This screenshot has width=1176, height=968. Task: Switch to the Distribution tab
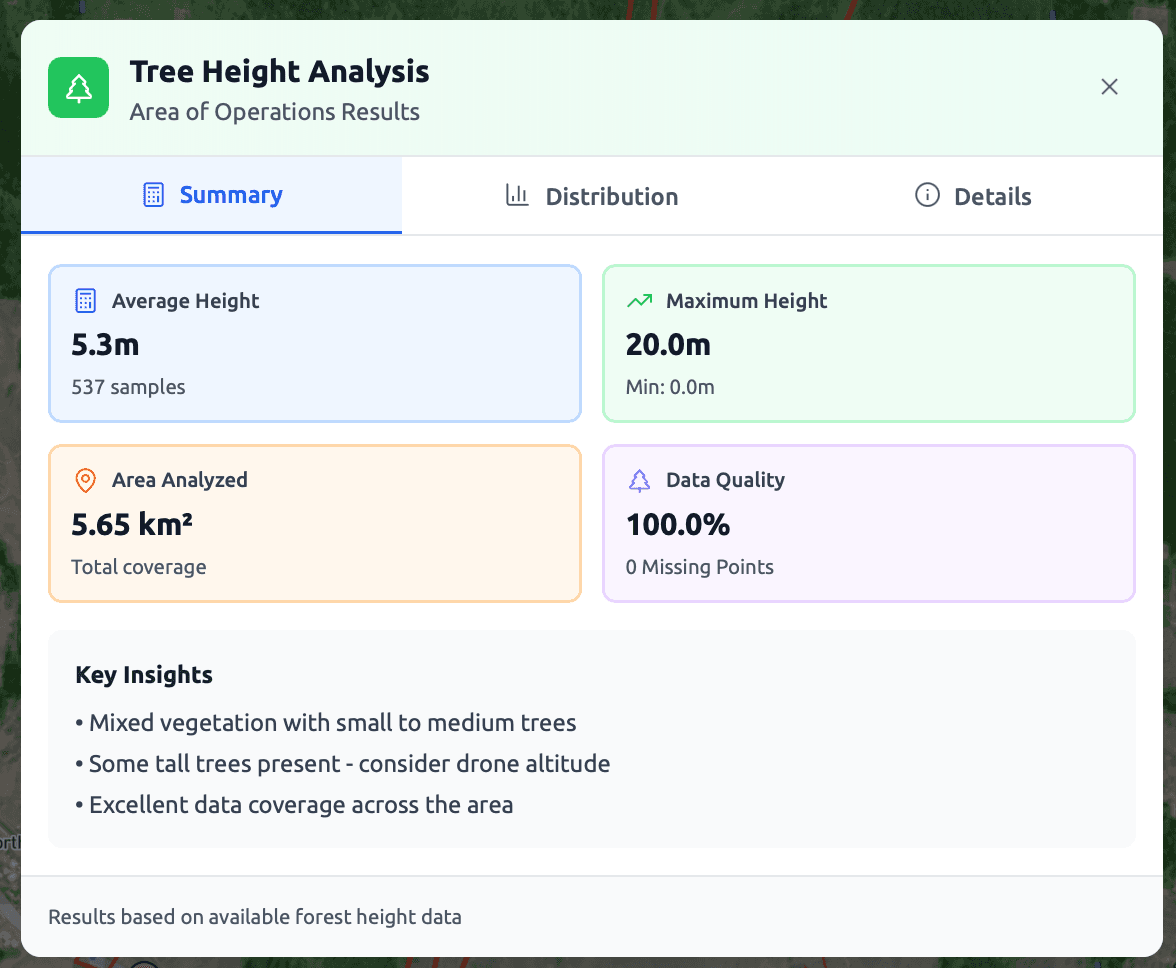(591, 195)
